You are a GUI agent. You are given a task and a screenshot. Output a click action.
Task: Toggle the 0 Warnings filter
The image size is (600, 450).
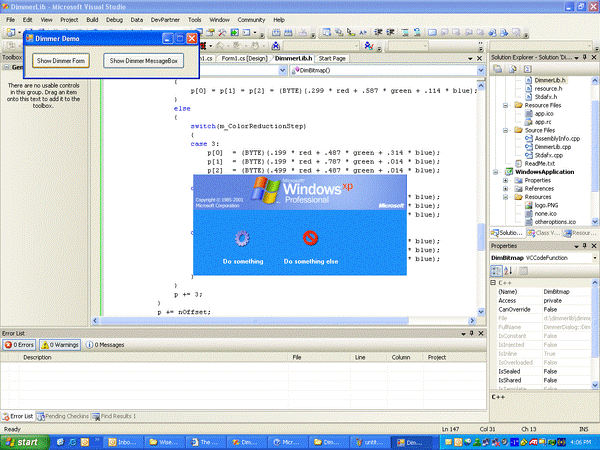pyautogui.click(x=60, y=345)
